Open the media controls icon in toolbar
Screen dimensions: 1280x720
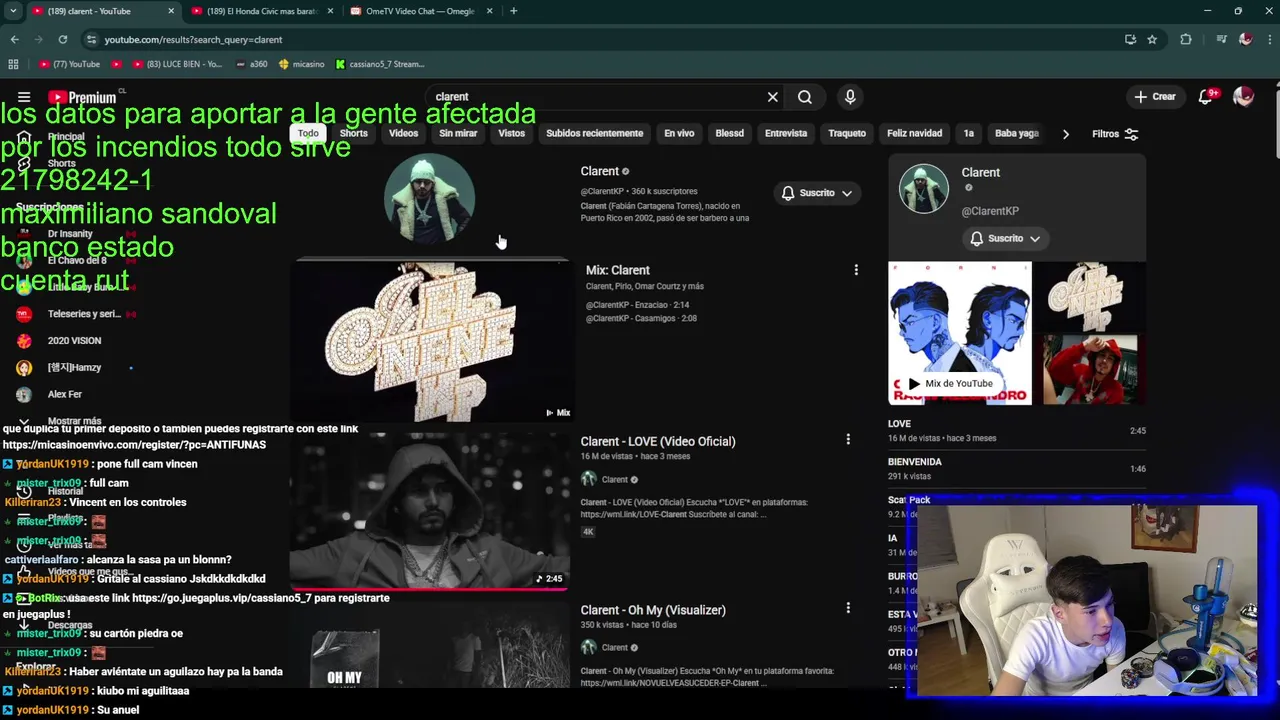[x=1221, y=39]
